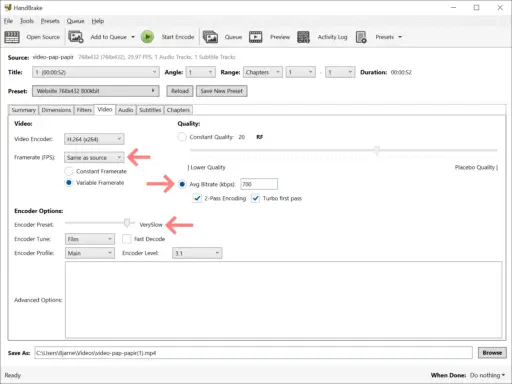Click the Reload button
The height and width of the screenshot is (384, 512).
(x=180, y=91)
